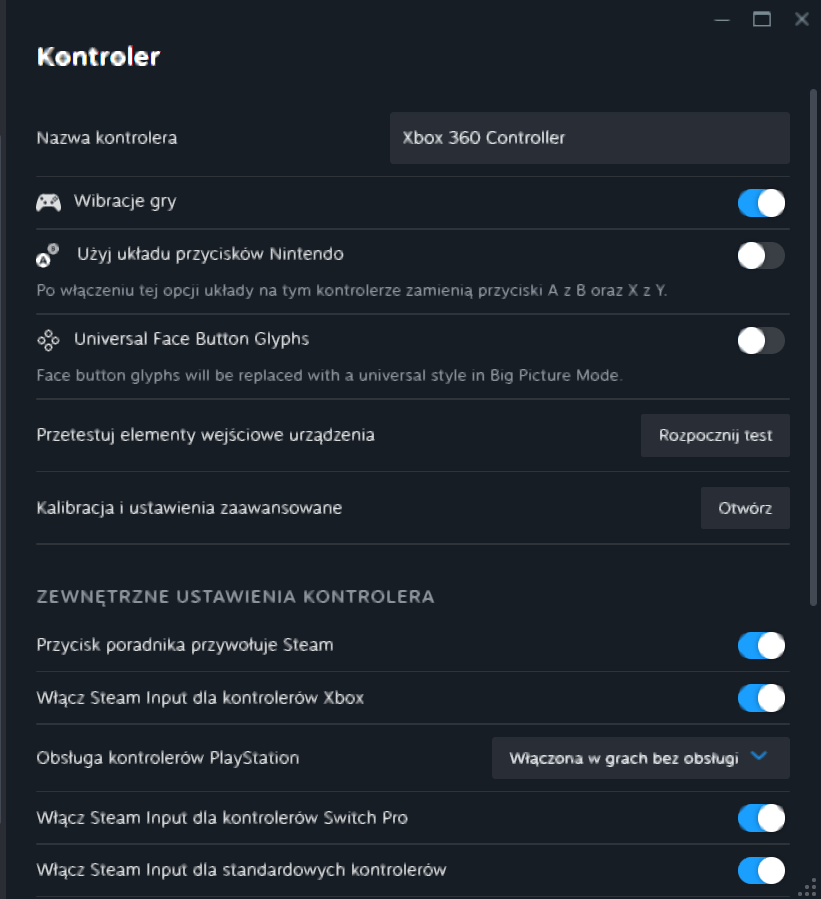The image size is (821, 899).
Task: Toggle Przycisk poradnika przywołuje Steam off
Action: [761, 646]
